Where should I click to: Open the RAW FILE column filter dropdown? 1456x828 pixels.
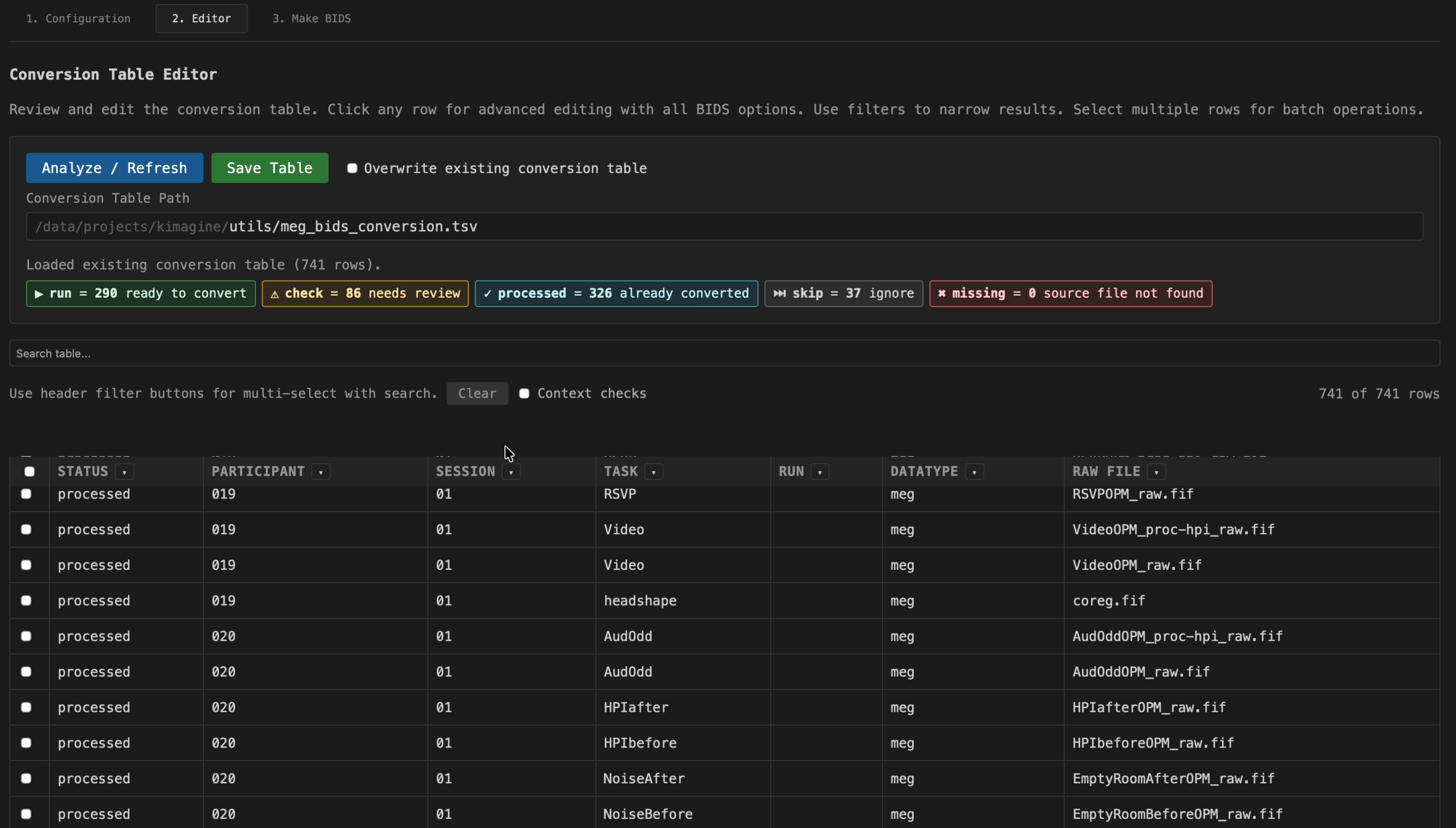click(x=1156, y=472)
